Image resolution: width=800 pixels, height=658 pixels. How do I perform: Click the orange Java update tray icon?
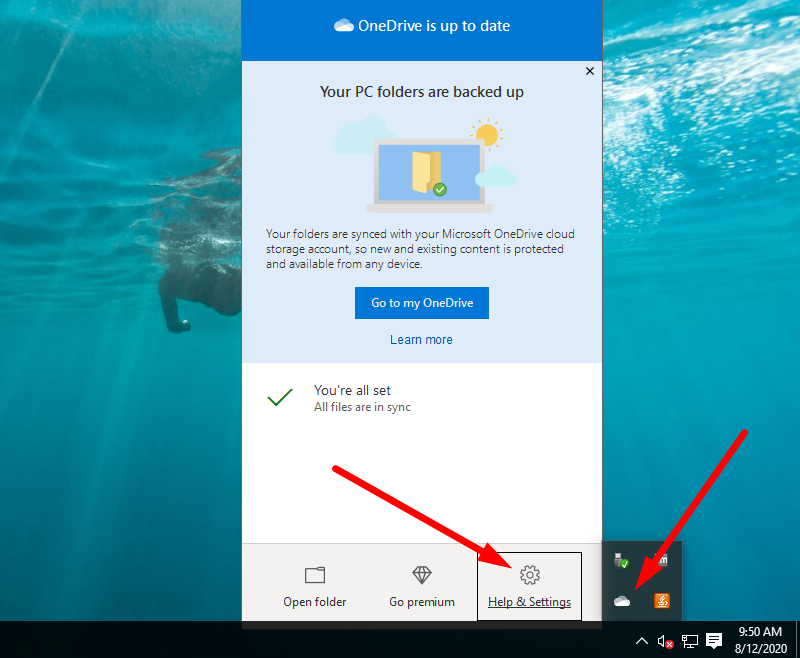click(661, 601)
